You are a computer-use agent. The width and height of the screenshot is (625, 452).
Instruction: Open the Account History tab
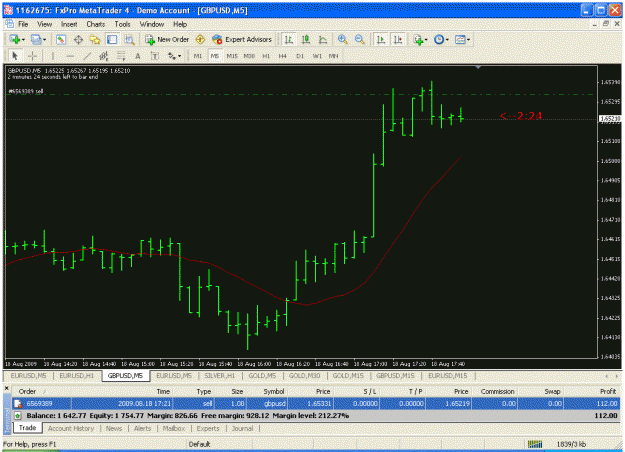71,428
